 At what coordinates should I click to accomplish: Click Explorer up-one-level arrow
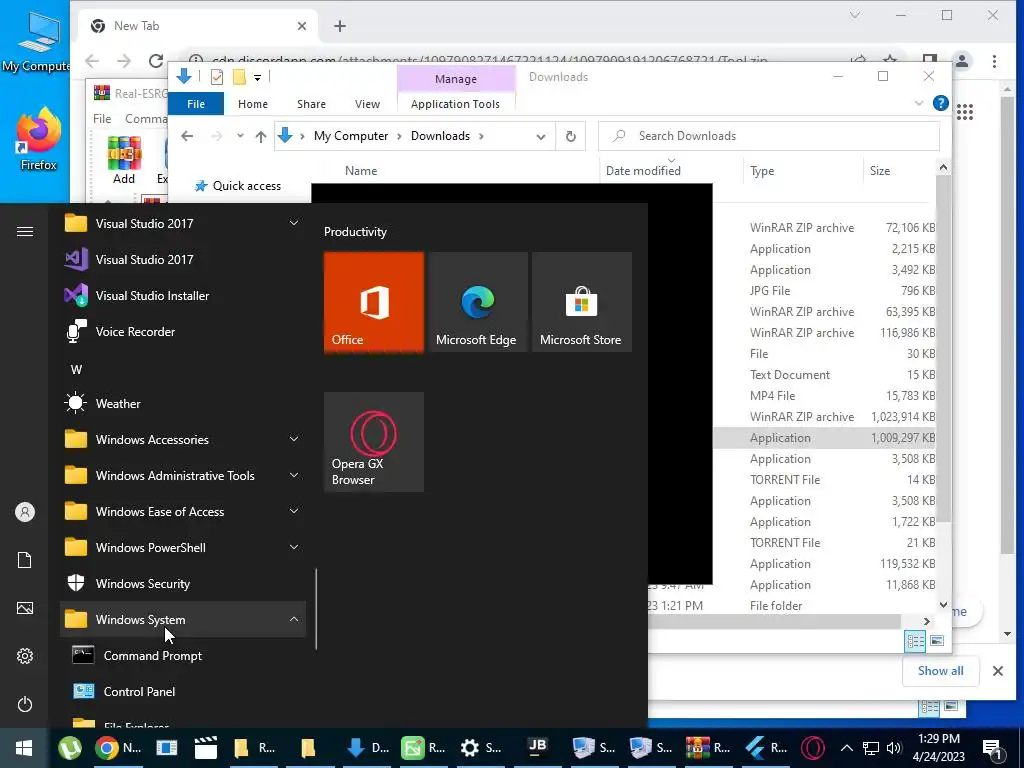coord(261,136)
